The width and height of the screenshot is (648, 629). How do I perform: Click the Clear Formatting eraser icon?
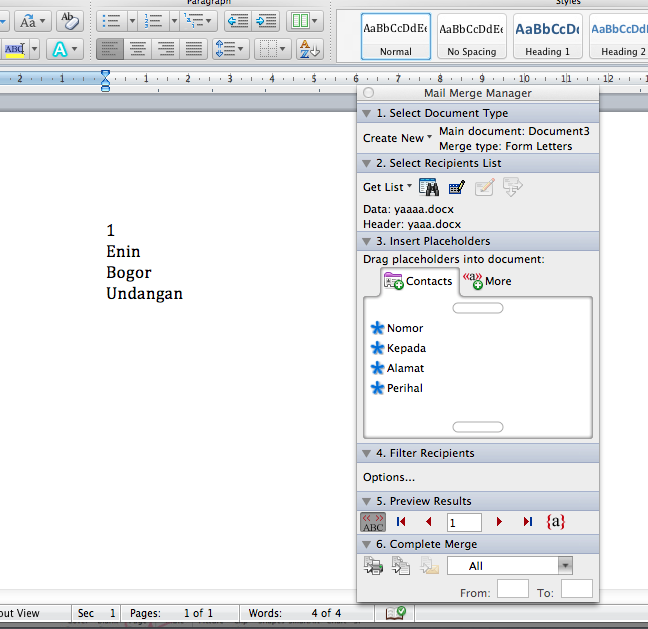pyautogui.click(x=70, y=21)
